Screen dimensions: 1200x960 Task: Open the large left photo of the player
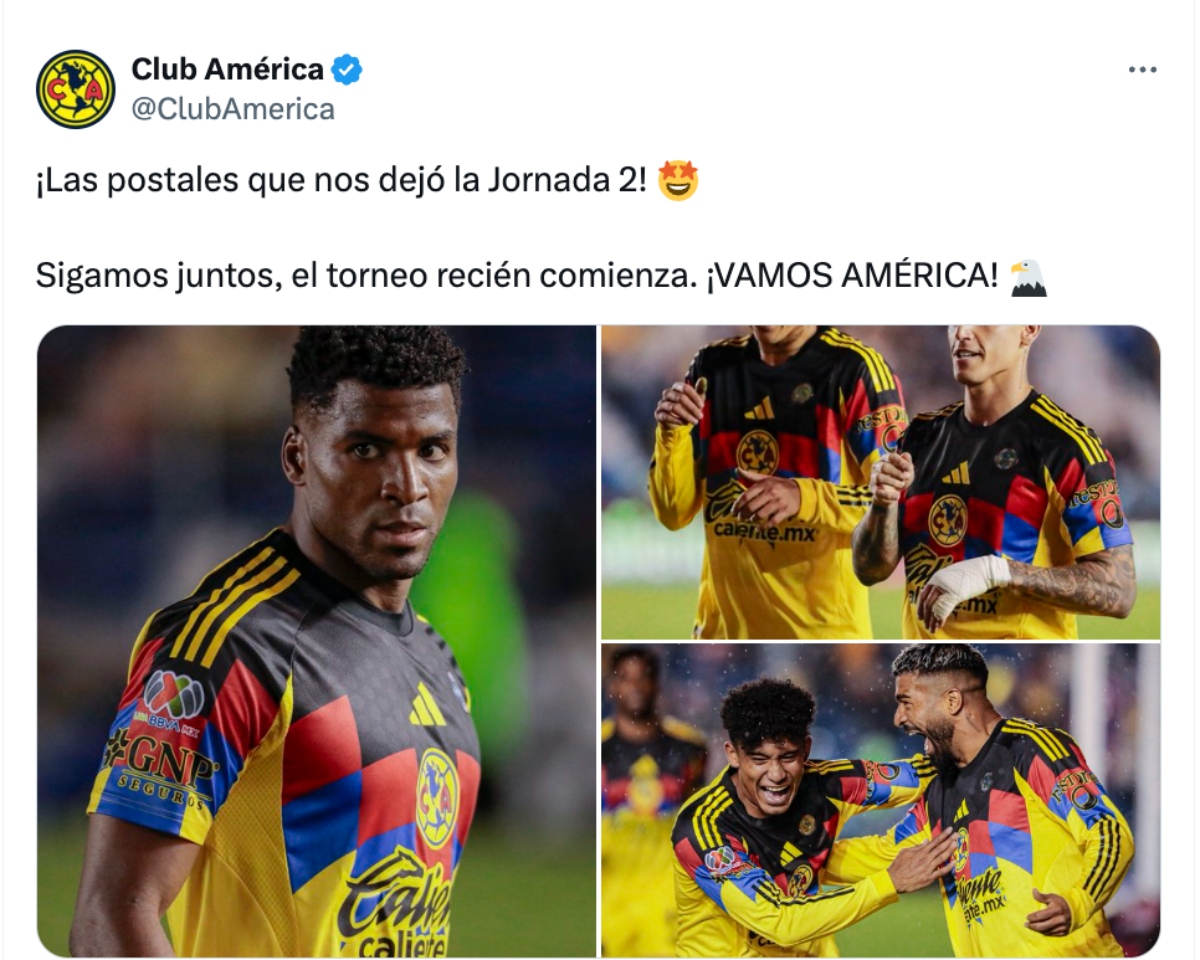(x=316, y=641)
